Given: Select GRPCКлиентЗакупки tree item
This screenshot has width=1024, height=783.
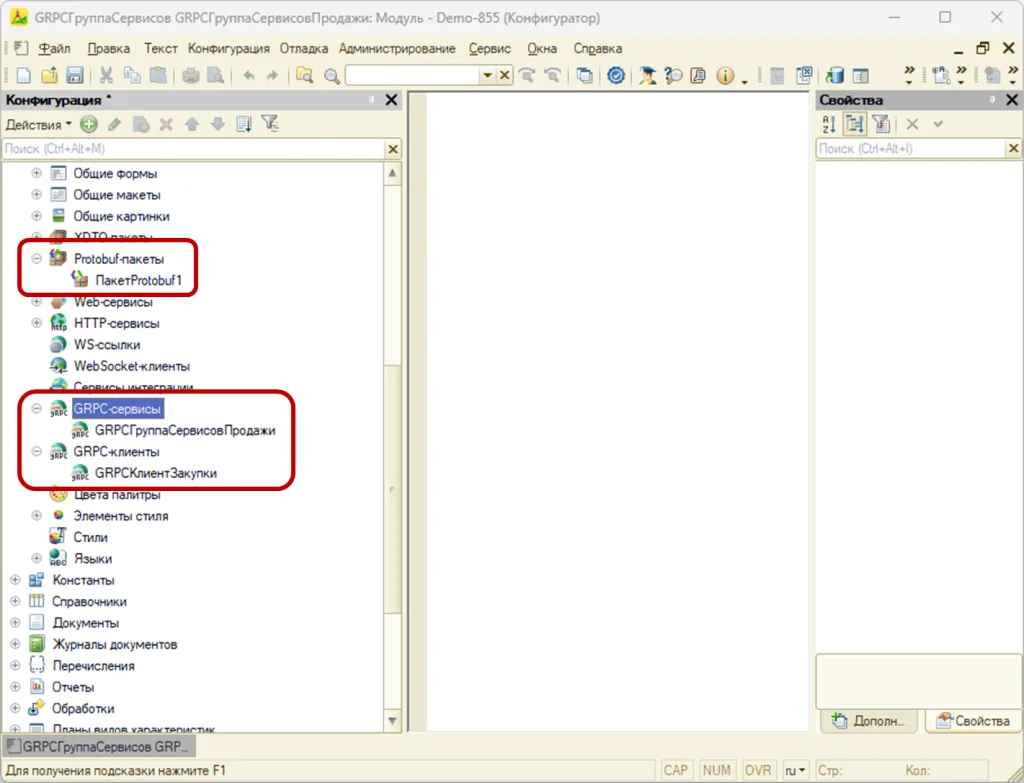Looking at the screenshot, I should (x=155, y=473).
